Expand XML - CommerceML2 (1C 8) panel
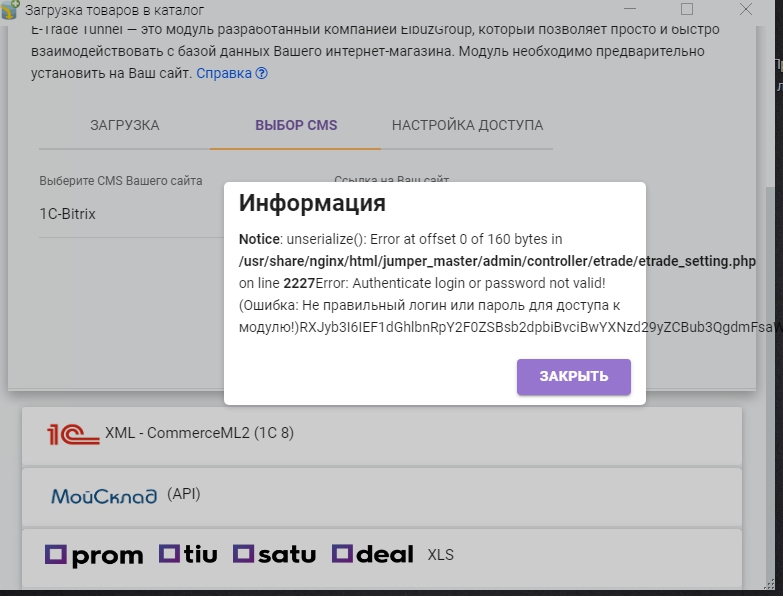The width and height of the screenshot is (783, 596). [x=382, y=436]
